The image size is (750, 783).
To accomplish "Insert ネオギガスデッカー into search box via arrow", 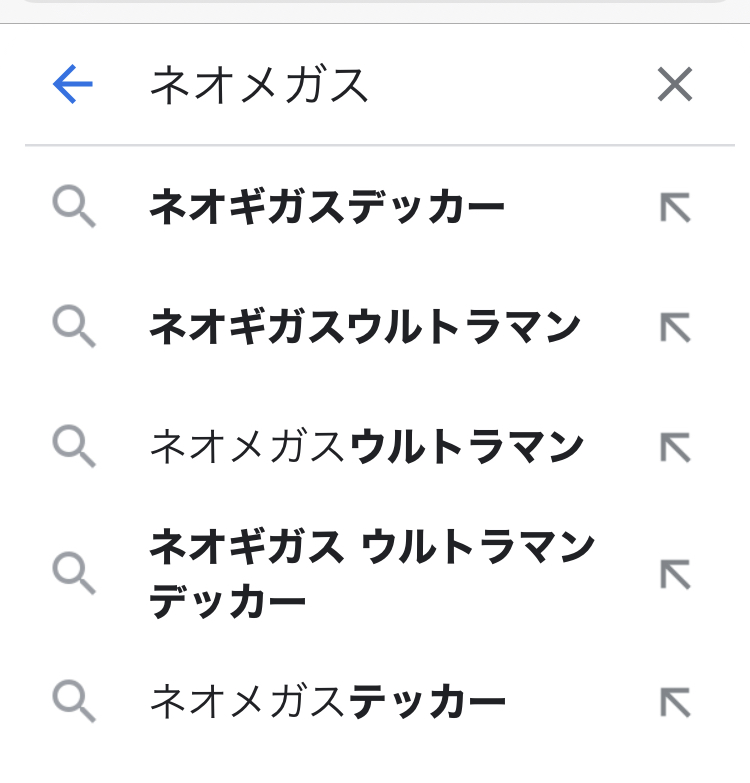I will click(676, 208).
